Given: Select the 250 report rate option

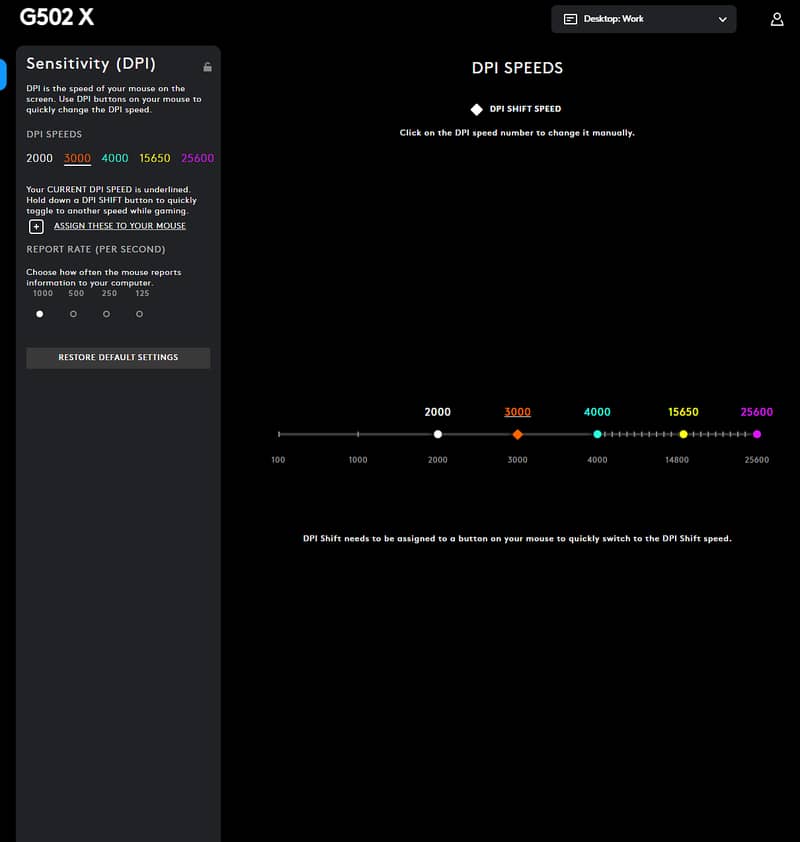Looking at the screenshot, I should click(x=106, y=314).
